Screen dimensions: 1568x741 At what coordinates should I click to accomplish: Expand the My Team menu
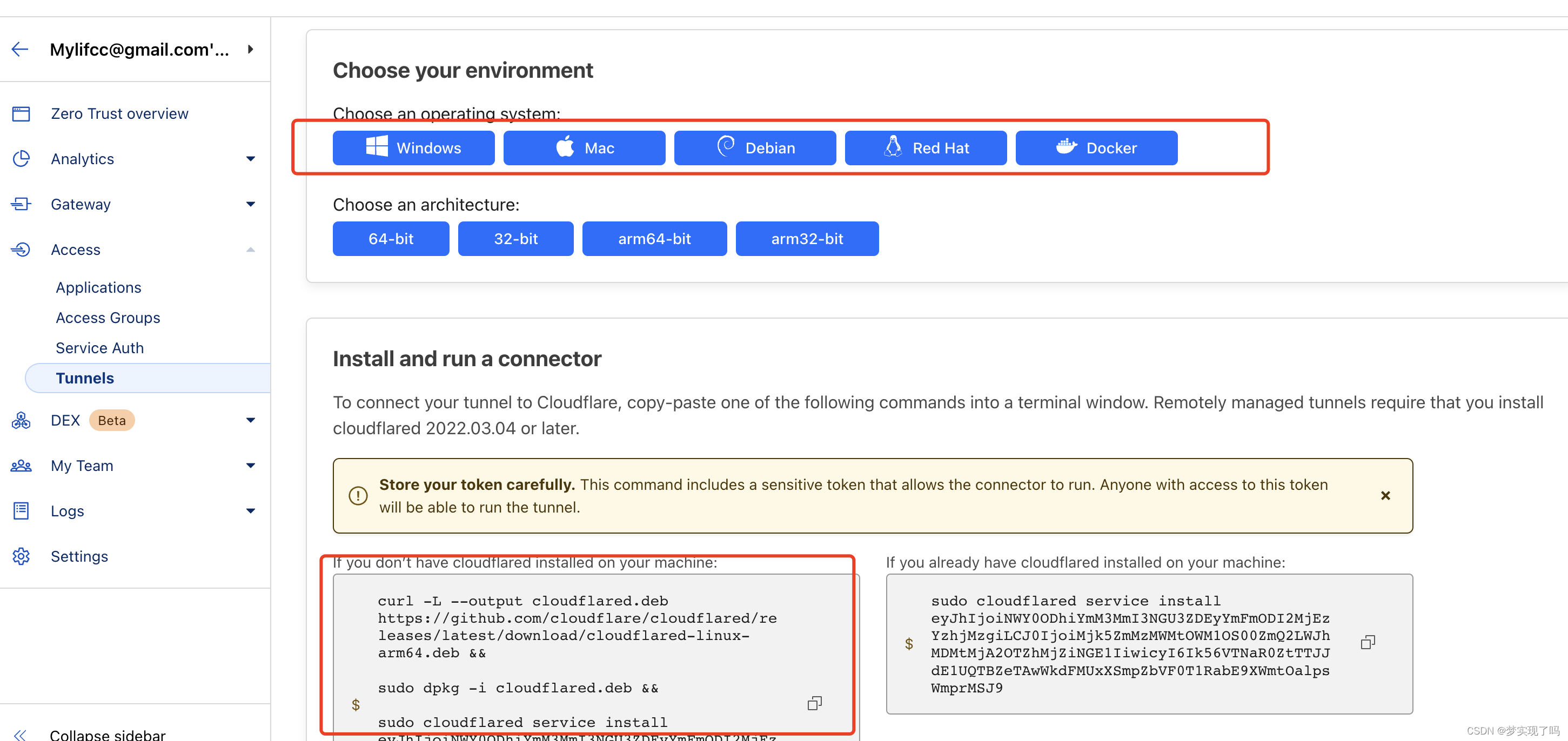tap(250, 466)
